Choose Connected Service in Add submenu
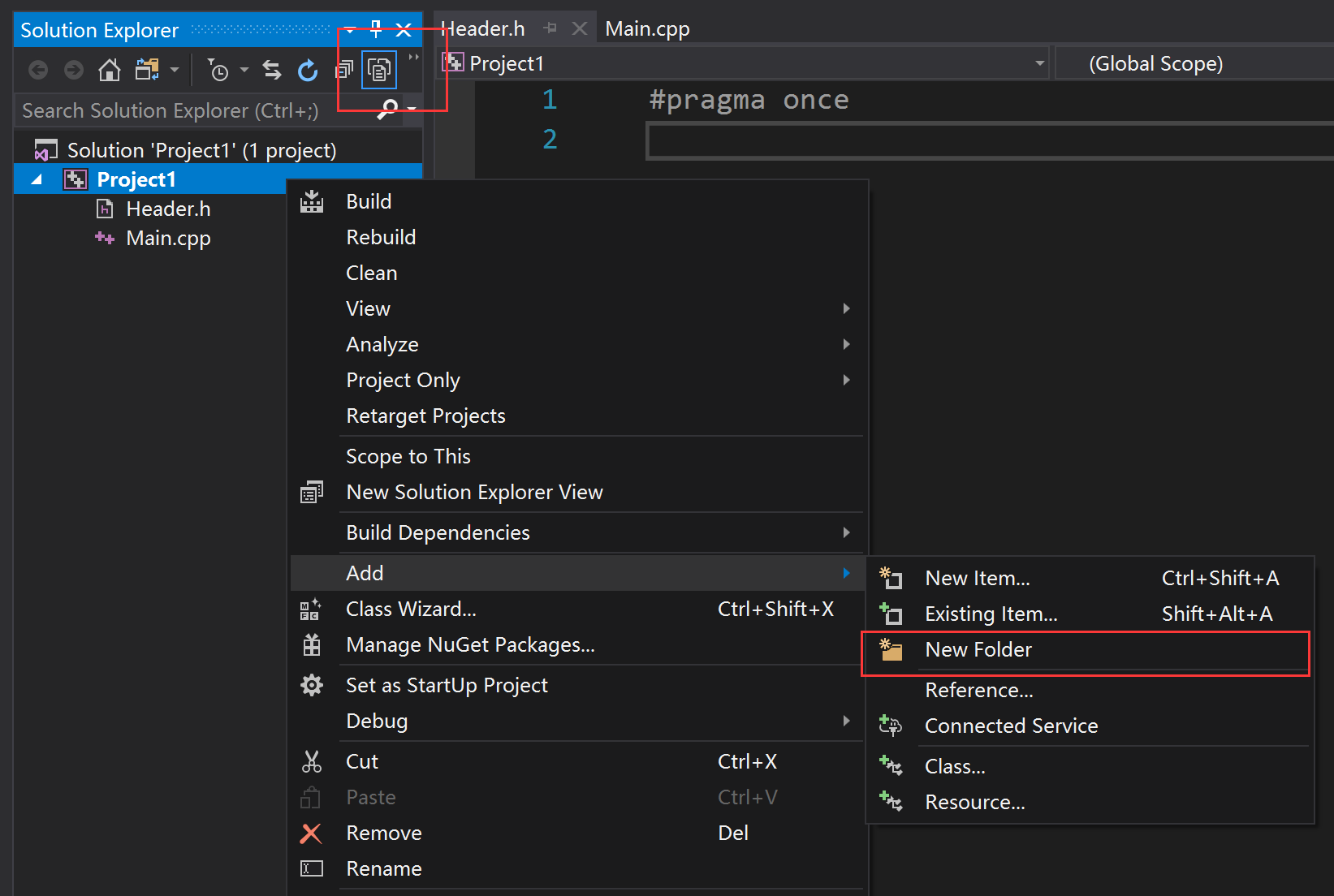This screenshot has width=1334, height=896. 1090,726
